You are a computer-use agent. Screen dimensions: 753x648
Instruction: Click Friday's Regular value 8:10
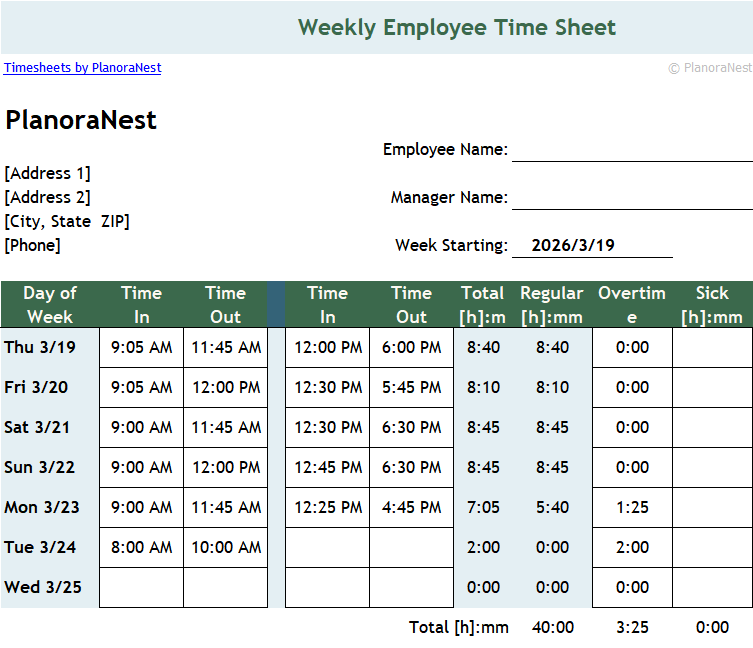[x=552, y=387]
